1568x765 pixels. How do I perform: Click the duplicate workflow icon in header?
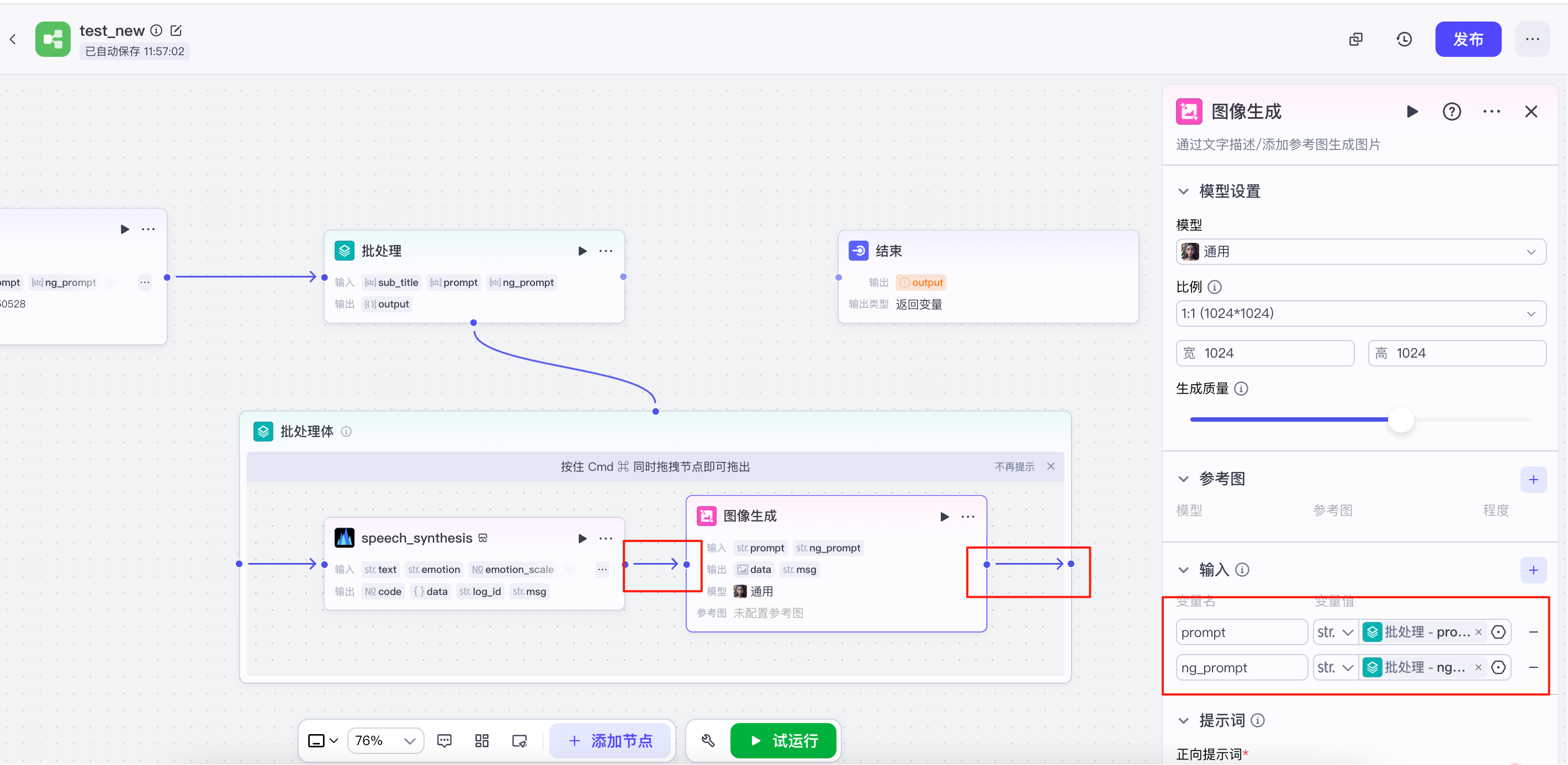[x=1355, y=40]
